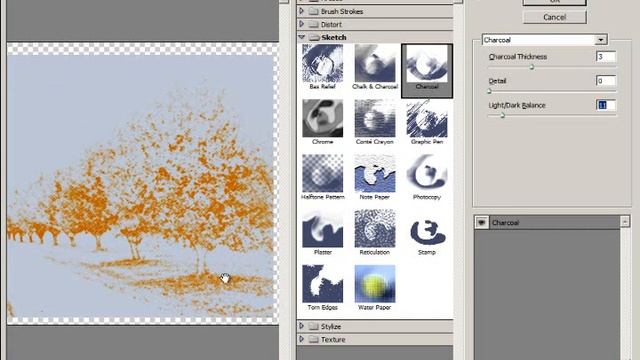The image size is (640, 360).
Task: Select the Graphic Pen filter
Action: (427, 118)
